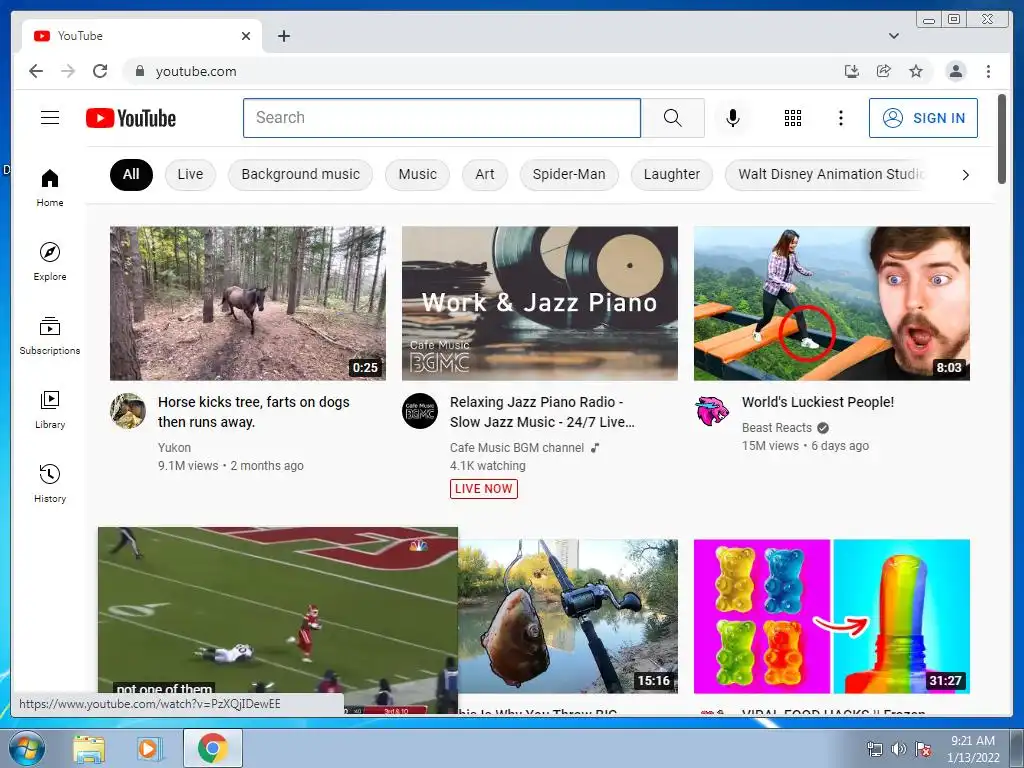The image size is (1024, 768).
Task: Open Library in sidebar
Action: tap(50, 409)
